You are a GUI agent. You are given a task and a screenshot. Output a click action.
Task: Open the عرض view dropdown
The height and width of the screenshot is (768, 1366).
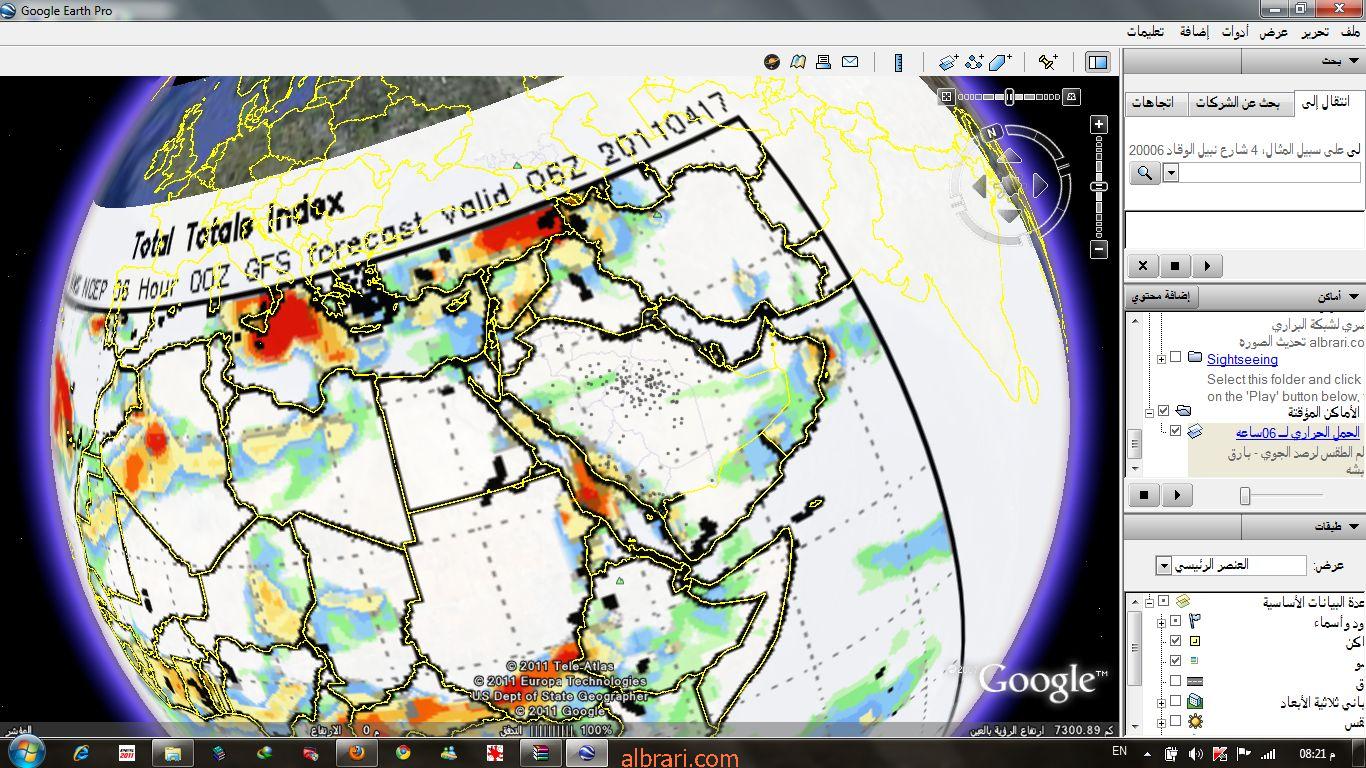click(x=1164, y=566)
